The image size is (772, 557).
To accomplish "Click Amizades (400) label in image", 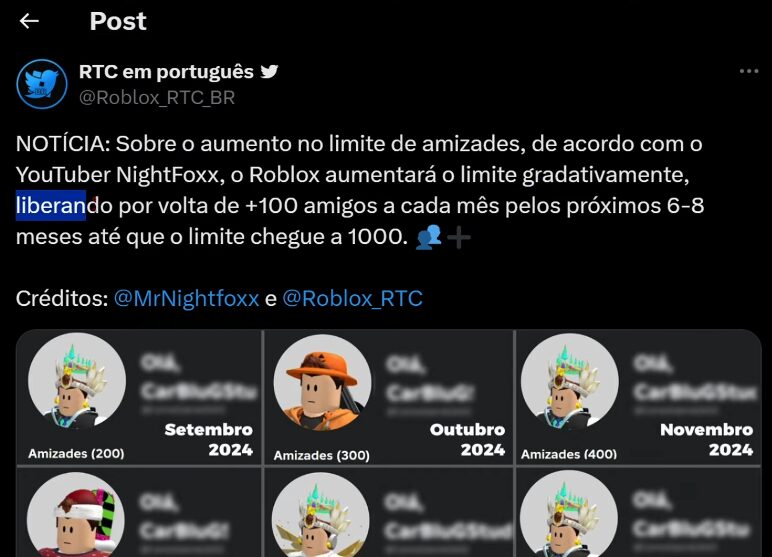I will point(569,454).
